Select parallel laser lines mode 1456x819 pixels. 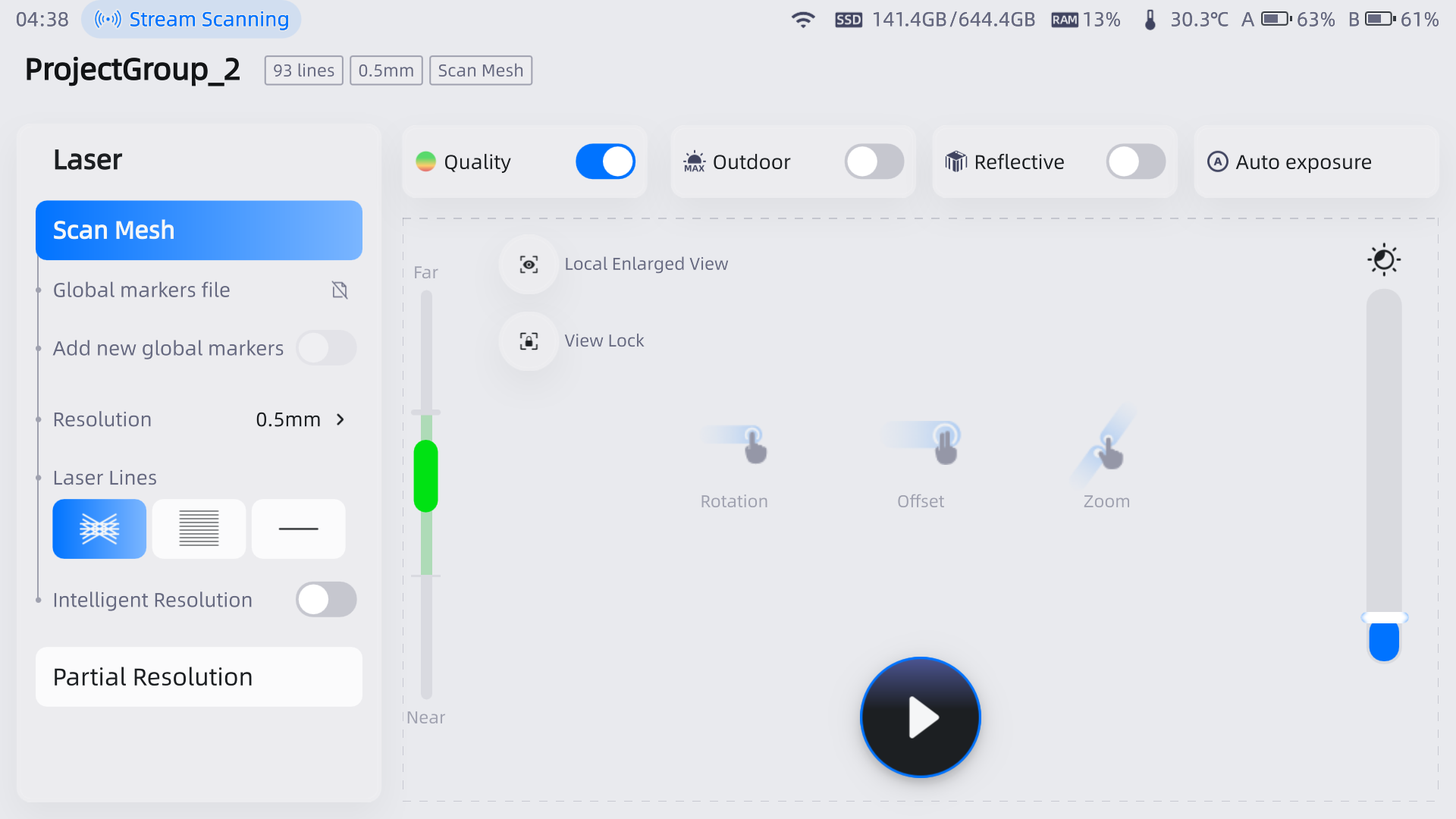[199, 529]
